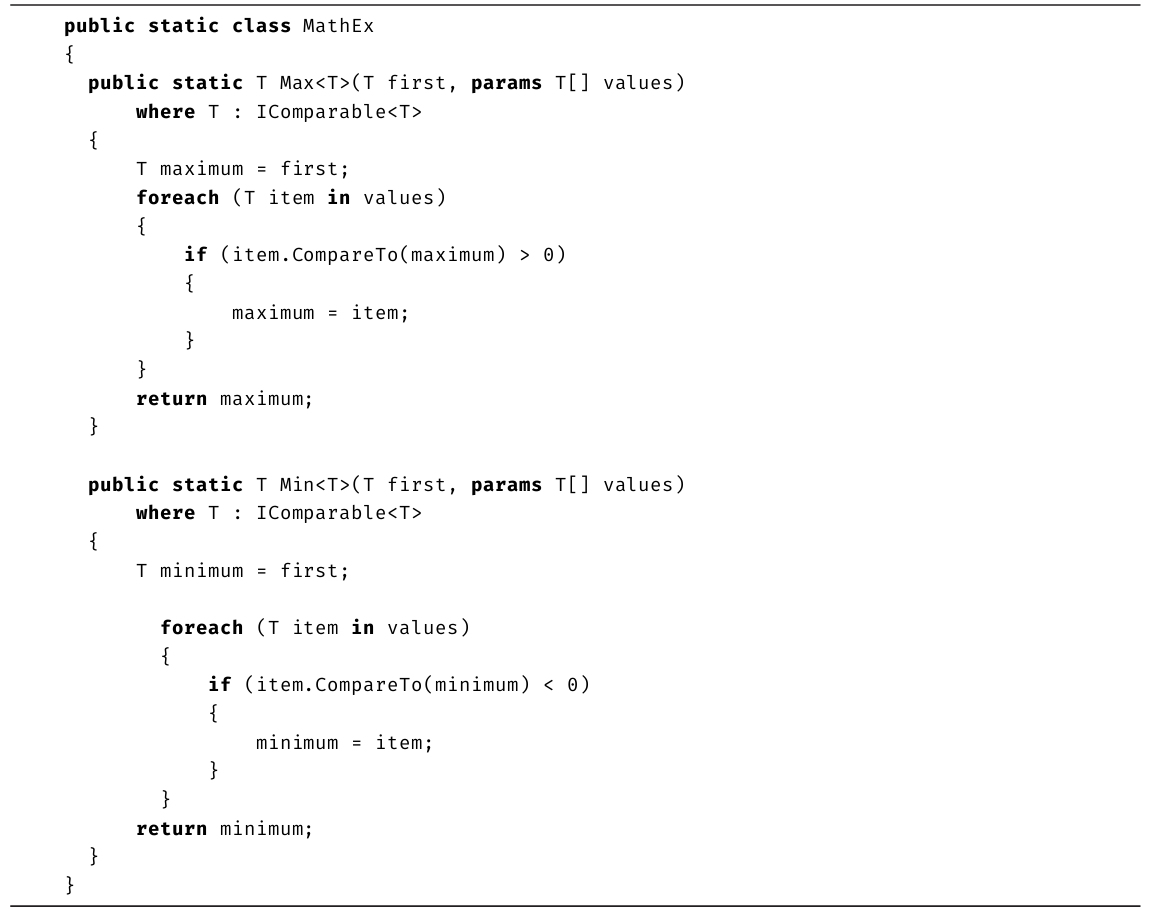Image resolution: width=1152 pixels, height=910 pixels.
Task: Select the 'return maximum;' statement
Action: point(224,399)
